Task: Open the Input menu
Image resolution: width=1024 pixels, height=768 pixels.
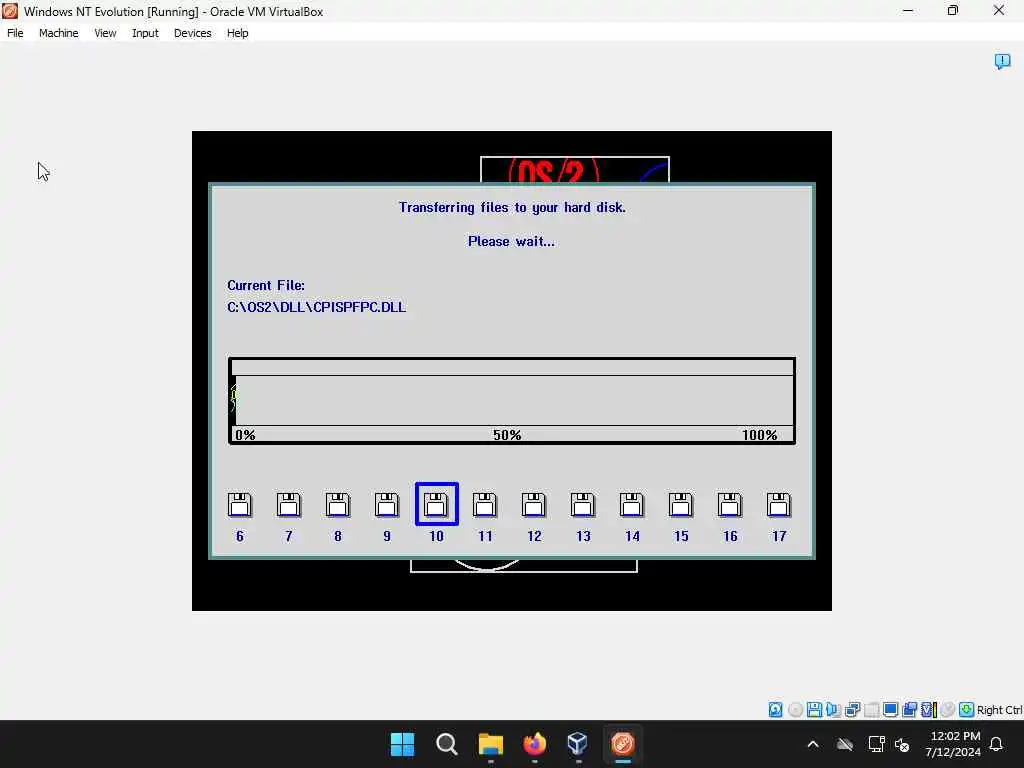Action: 145,33
